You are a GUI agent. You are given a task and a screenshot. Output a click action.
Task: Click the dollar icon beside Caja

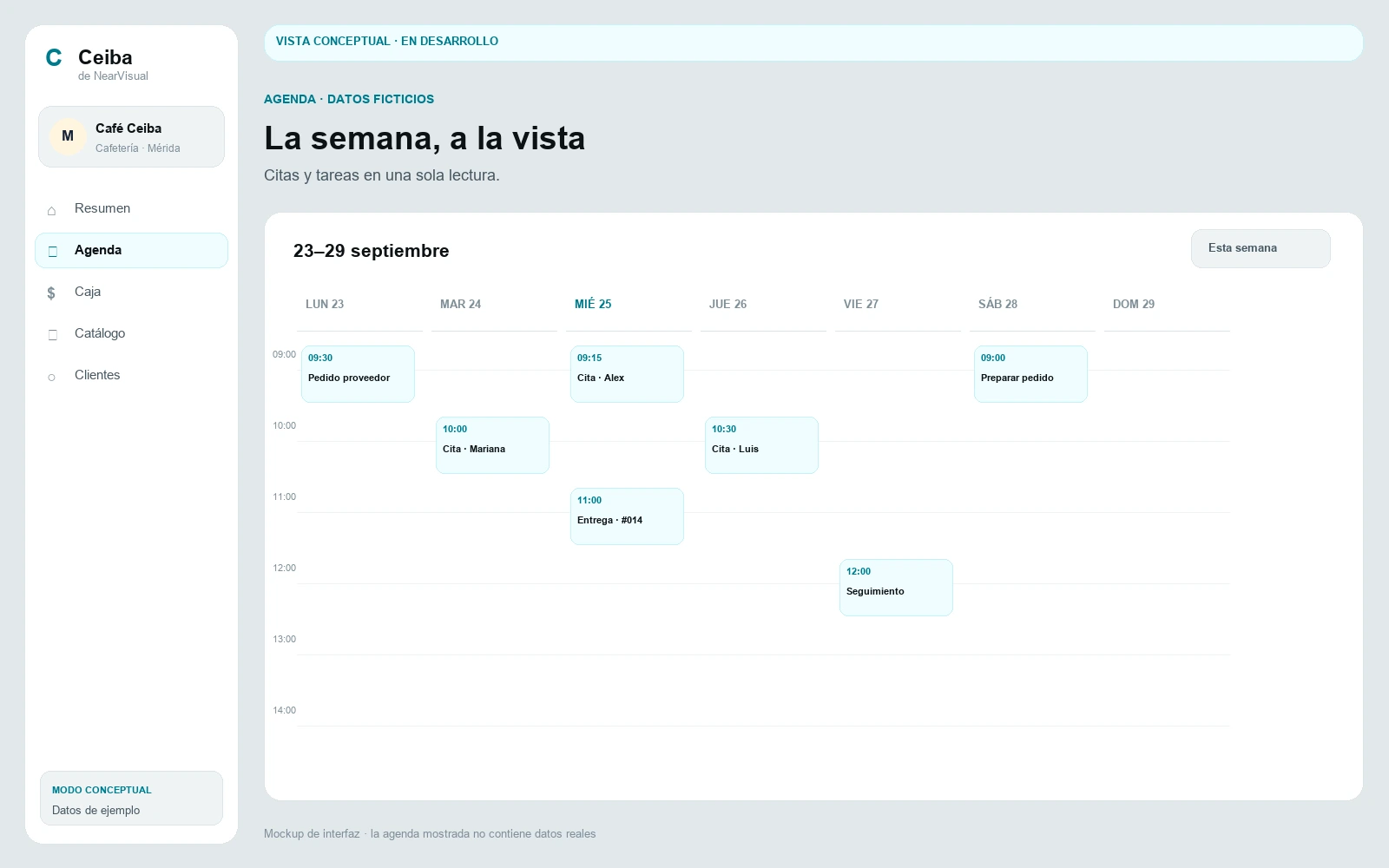point(51,293)
